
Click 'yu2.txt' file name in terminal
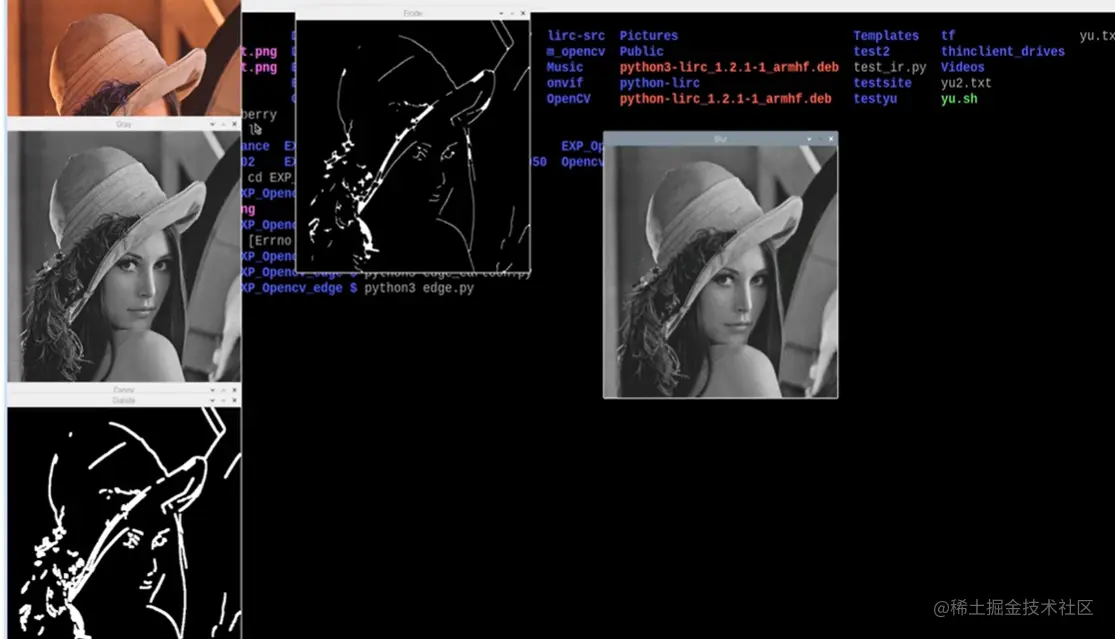click(x=966, y=82)
